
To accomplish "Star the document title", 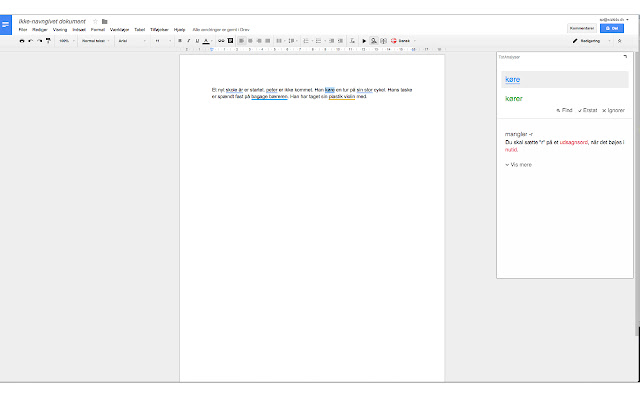I will click(95, 20).
